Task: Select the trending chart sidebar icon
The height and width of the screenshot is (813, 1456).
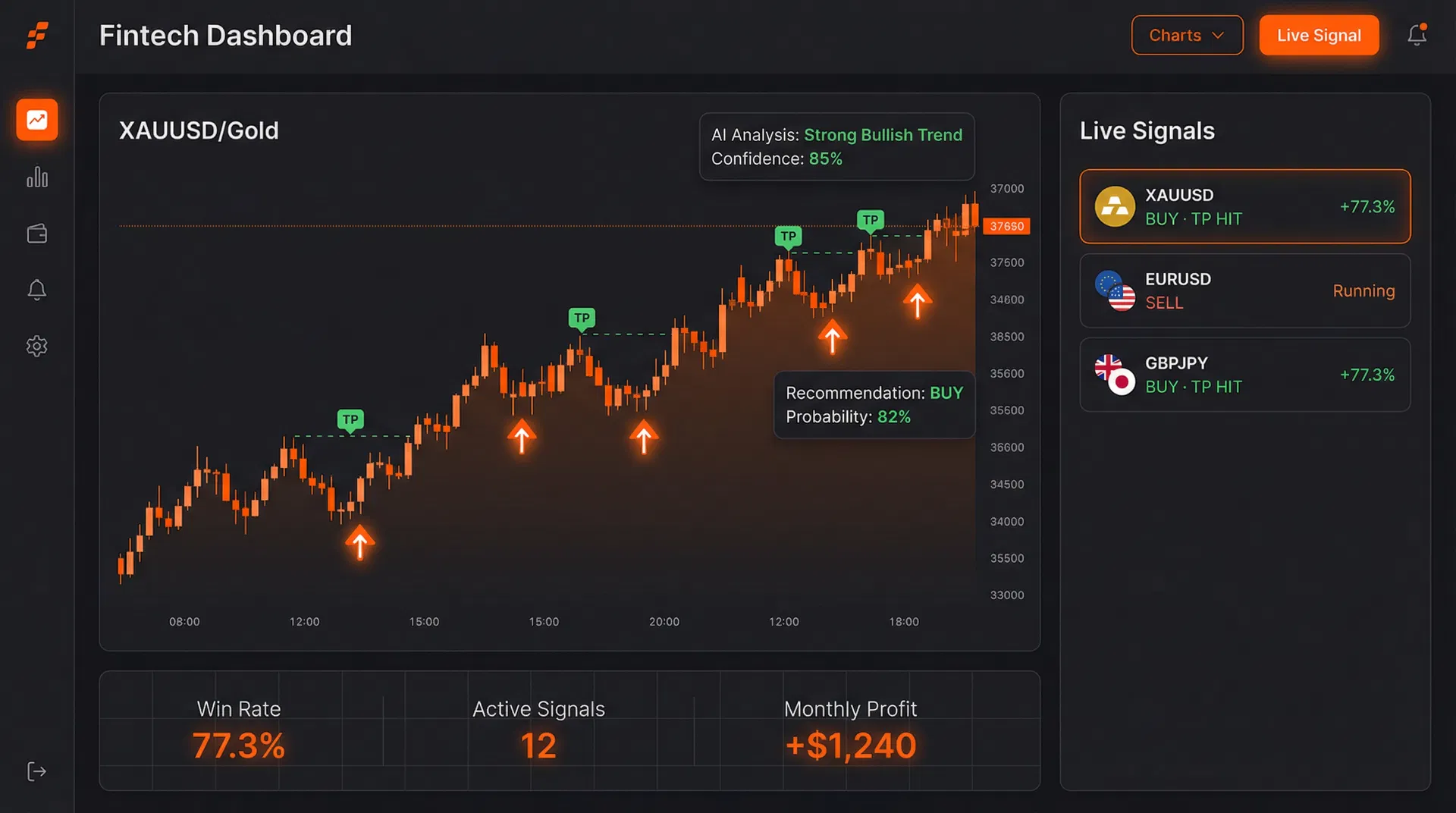Action: [37, 120]
